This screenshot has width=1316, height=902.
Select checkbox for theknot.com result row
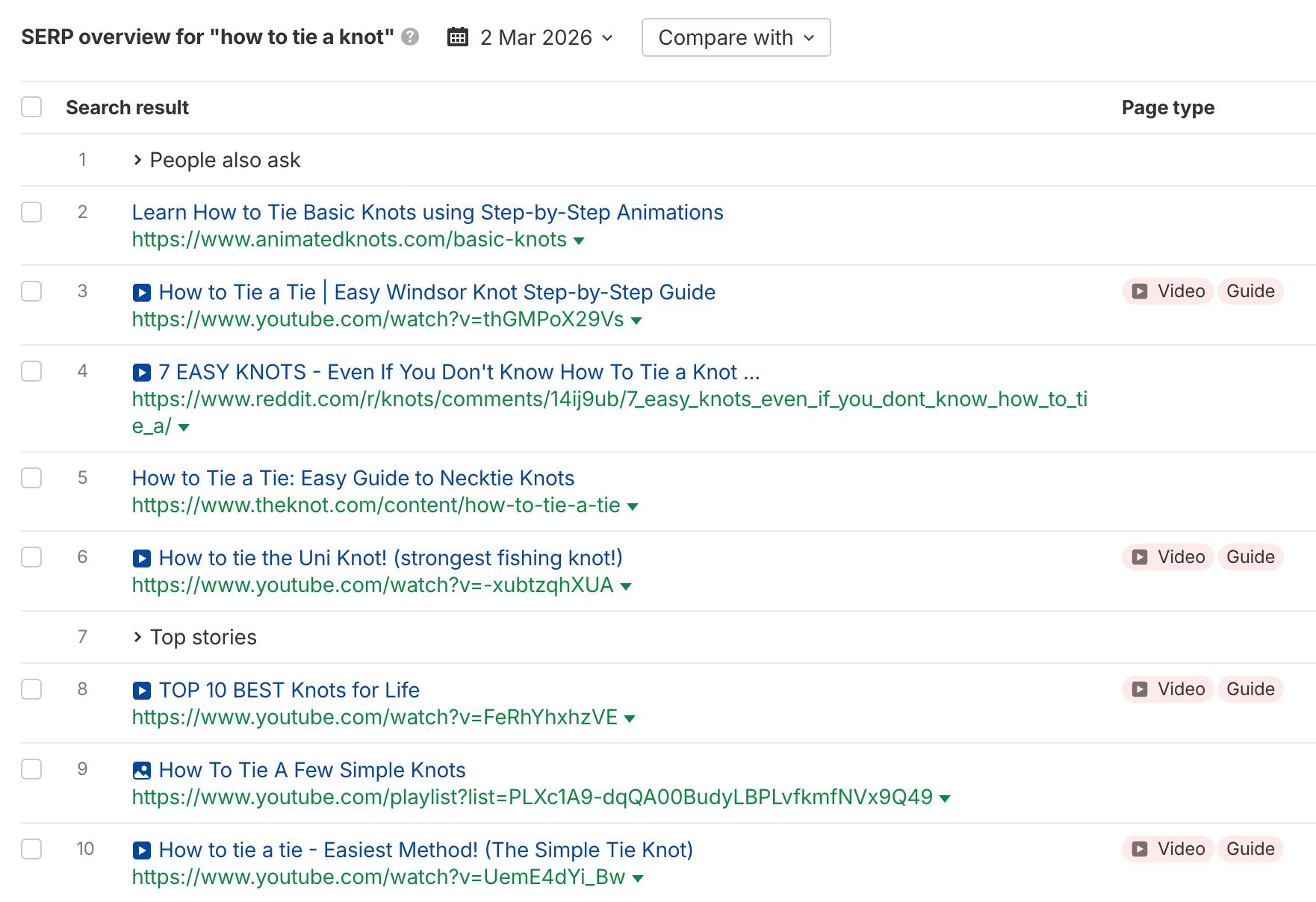point(31,478)
